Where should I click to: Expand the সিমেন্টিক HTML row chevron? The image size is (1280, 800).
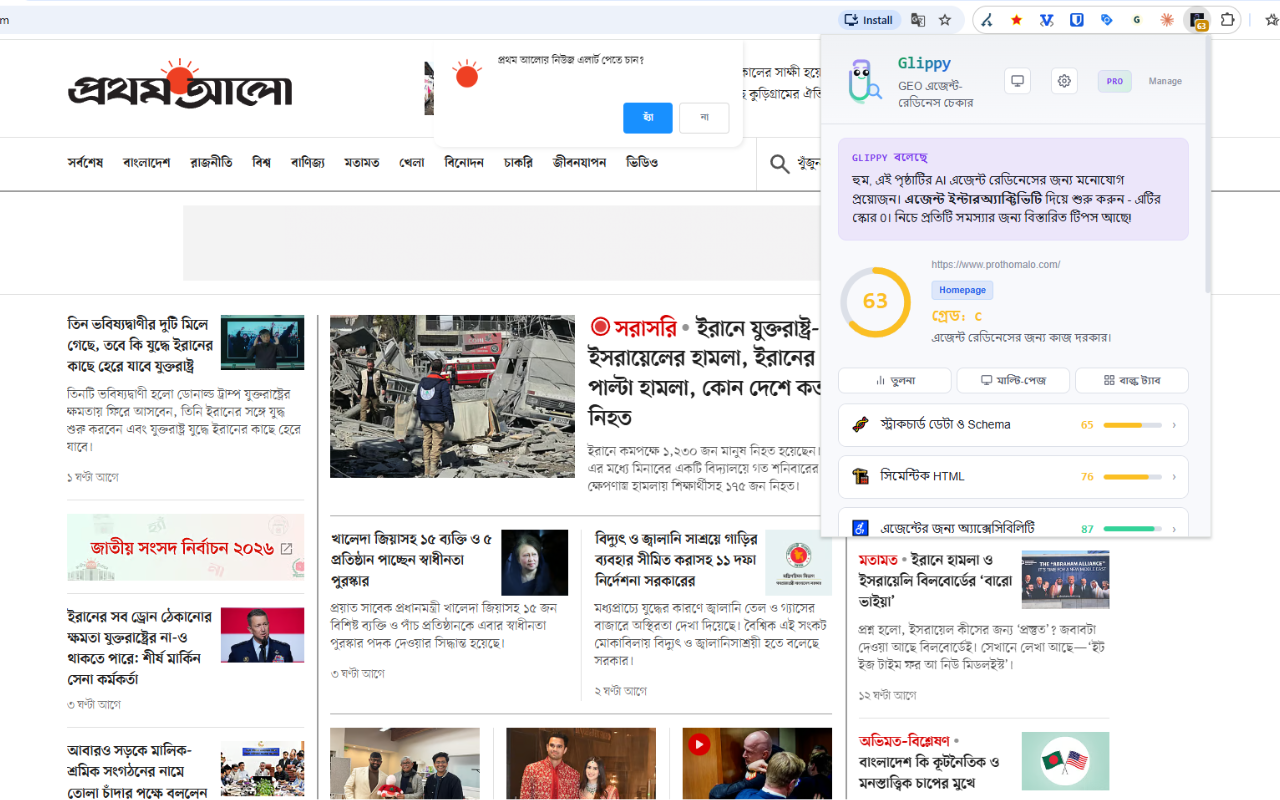(x=1174, y=477)
